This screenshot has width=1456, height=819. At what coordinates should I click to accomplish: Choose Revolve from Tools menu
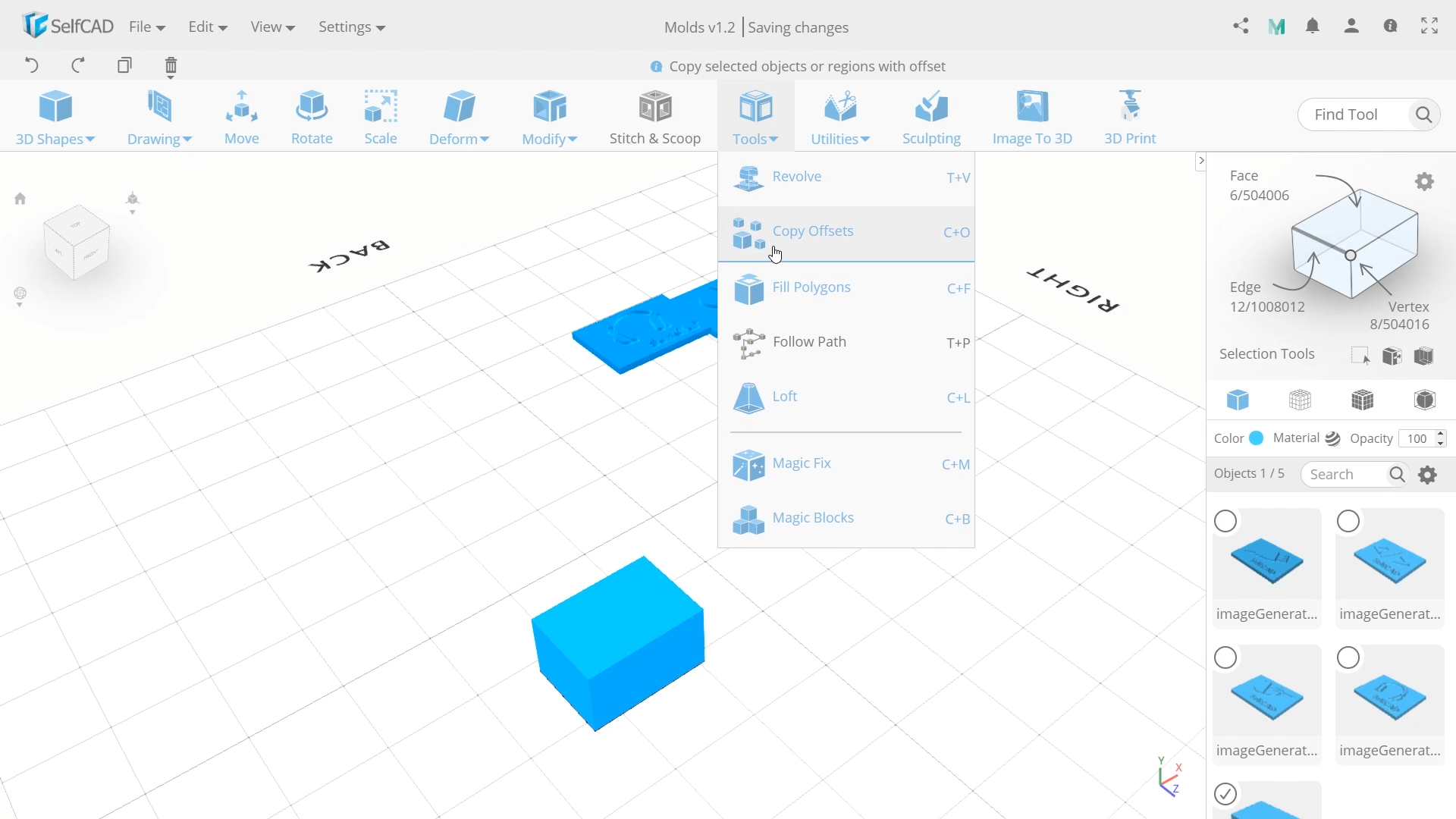(846, 177)
